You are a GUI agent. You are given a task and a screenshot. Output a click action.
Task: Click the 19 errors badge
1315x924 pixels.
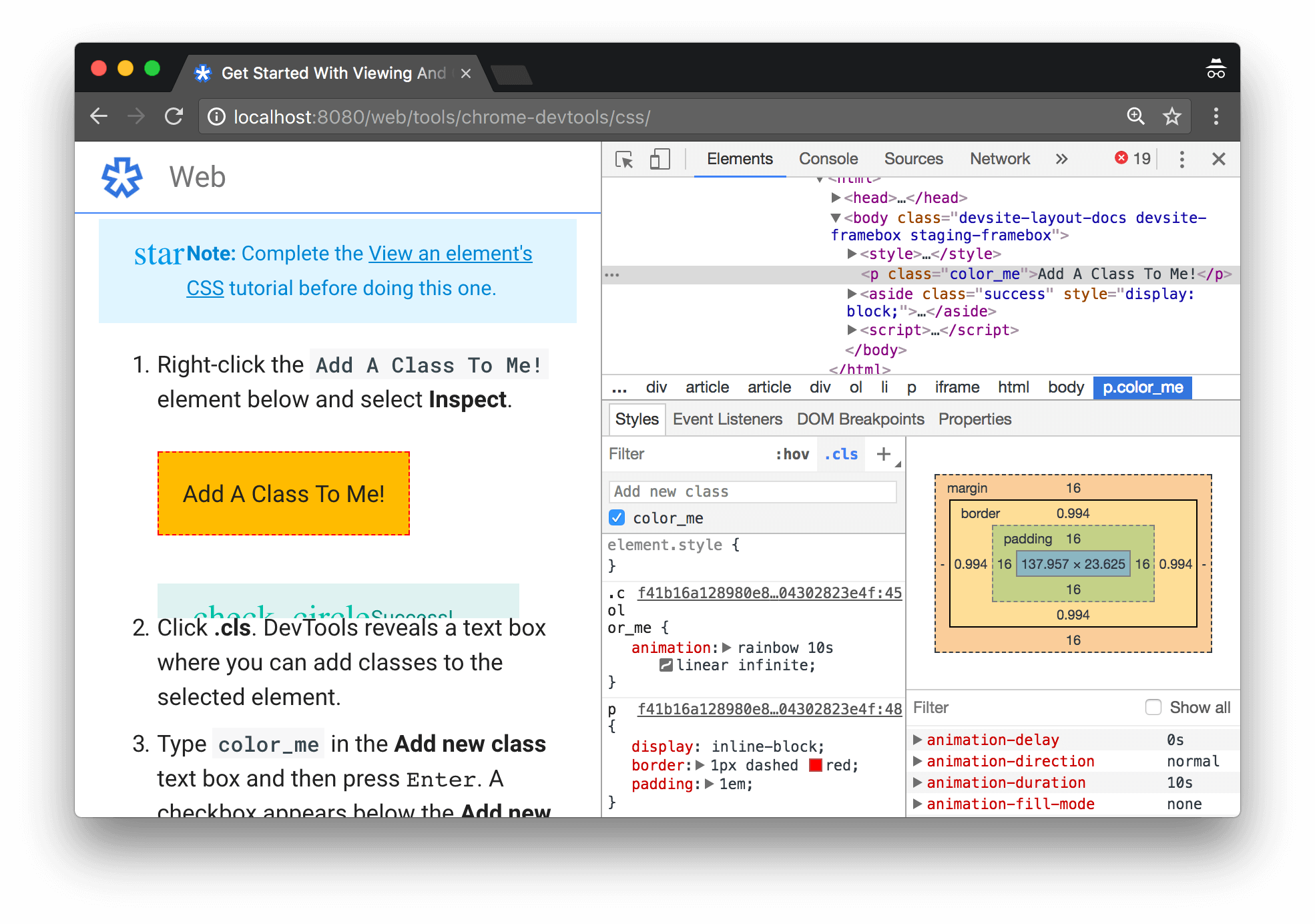pyautogui.click(x=1131, y=159)
